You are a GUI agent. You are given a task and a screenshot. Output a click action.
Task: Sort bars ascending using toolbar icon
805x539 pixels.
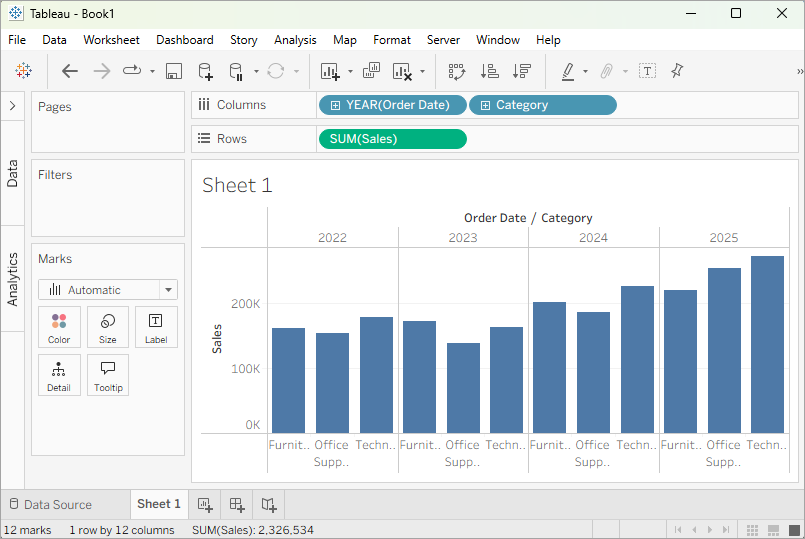490,71
